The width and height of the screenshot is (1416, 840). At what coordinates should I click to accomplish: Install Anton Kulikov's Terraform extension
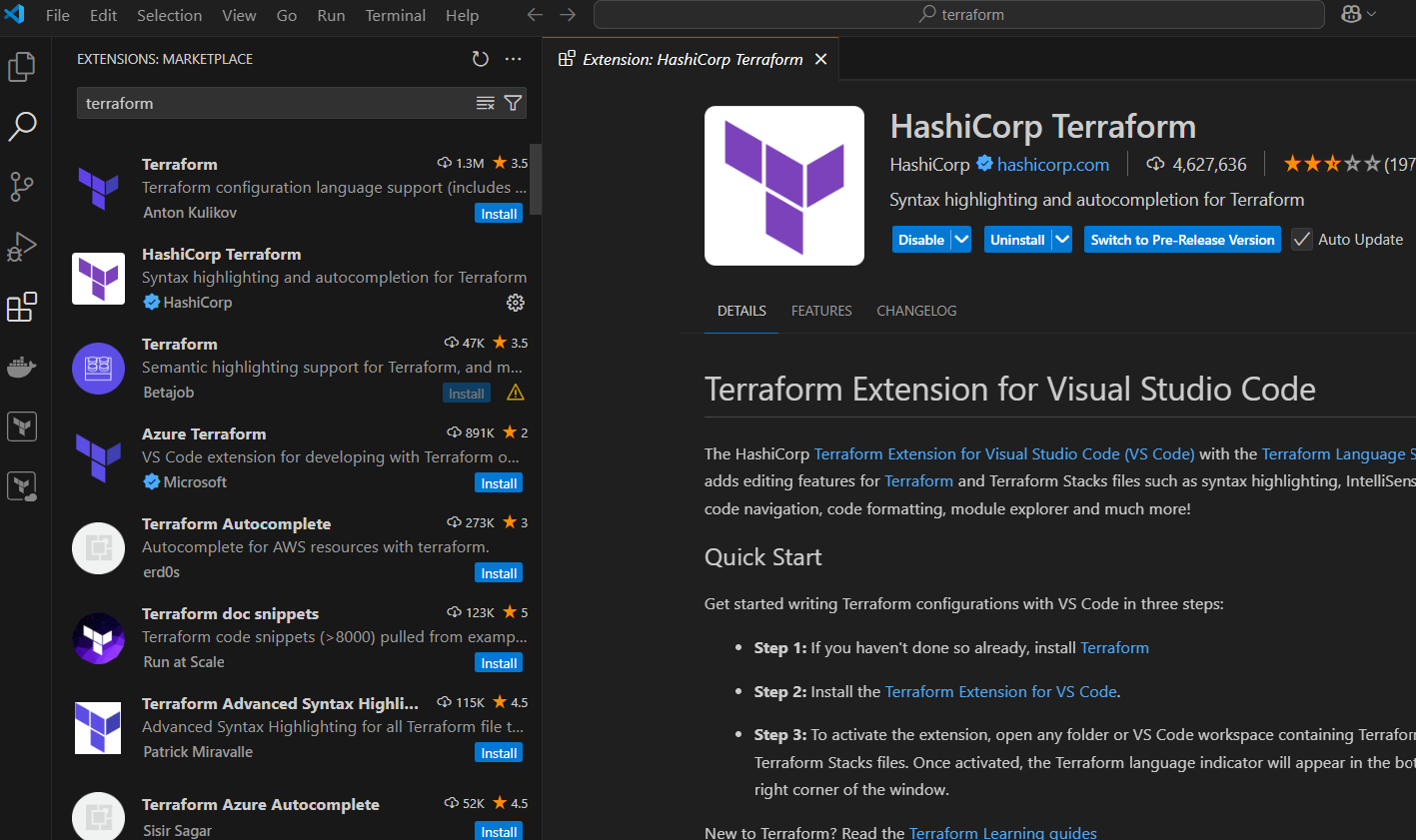click(x=499, y=214)
